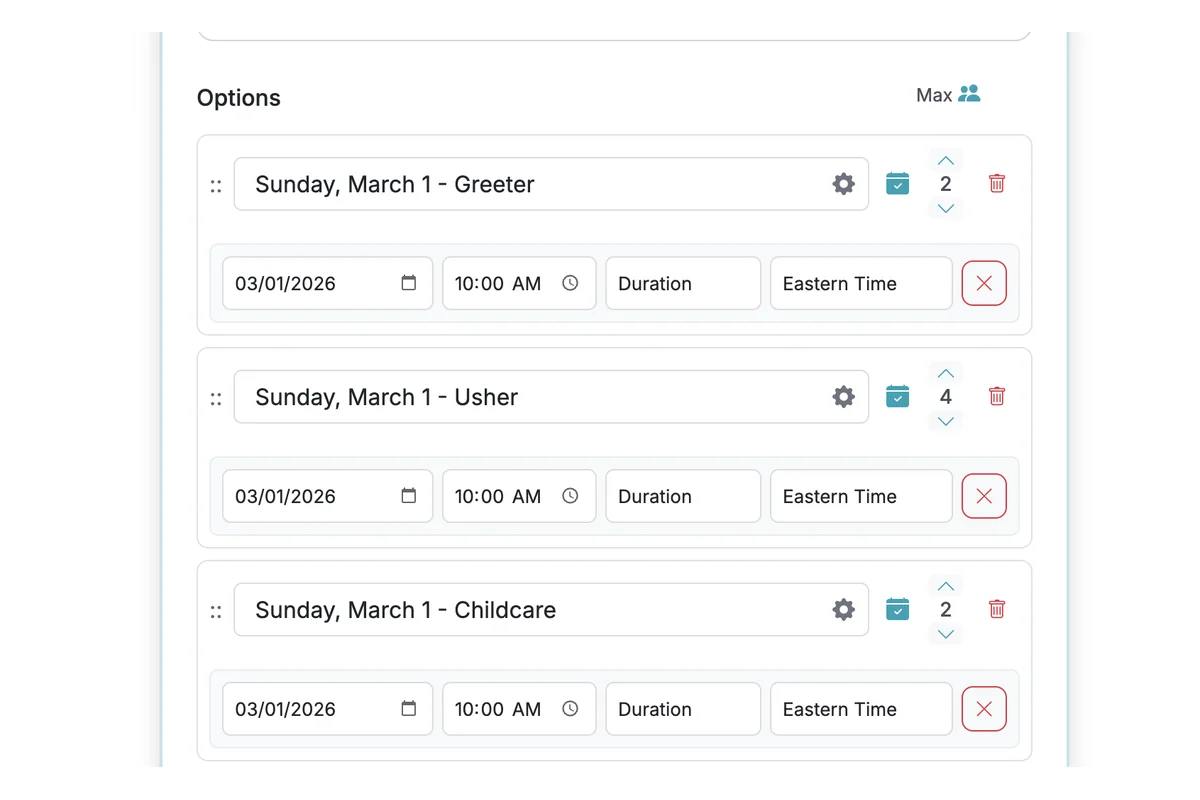Remove the Childcare time slot with red X
Screen dimensions: 1200x800
coord(984,709)
